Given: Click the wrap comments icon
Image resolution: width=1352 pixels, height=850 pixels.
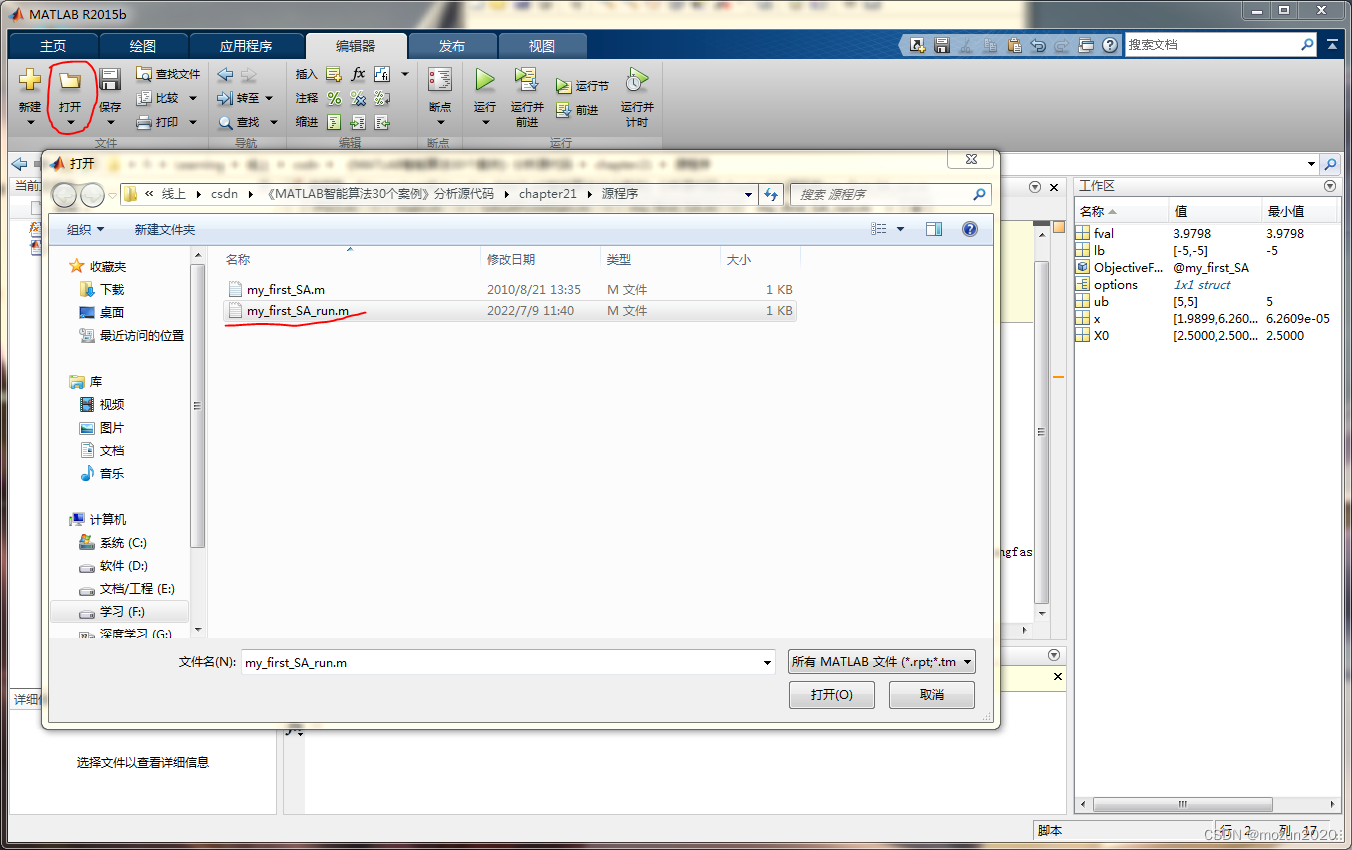Looking at the screenshot, I should (382, 98).
